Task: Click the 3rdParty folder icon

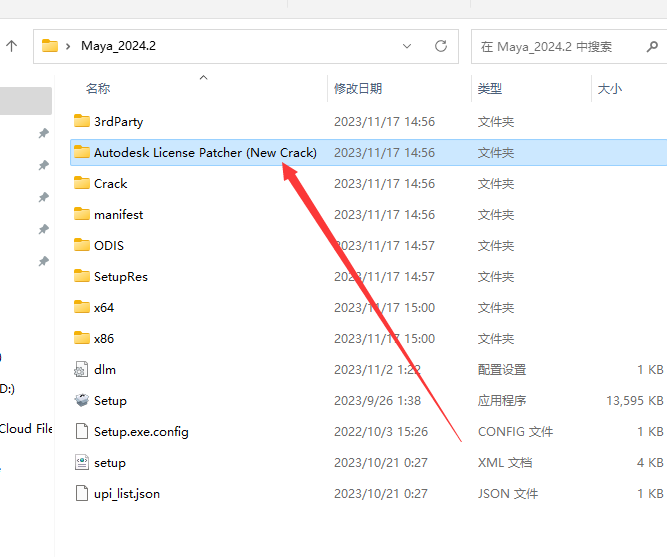Action: [82, 122]
